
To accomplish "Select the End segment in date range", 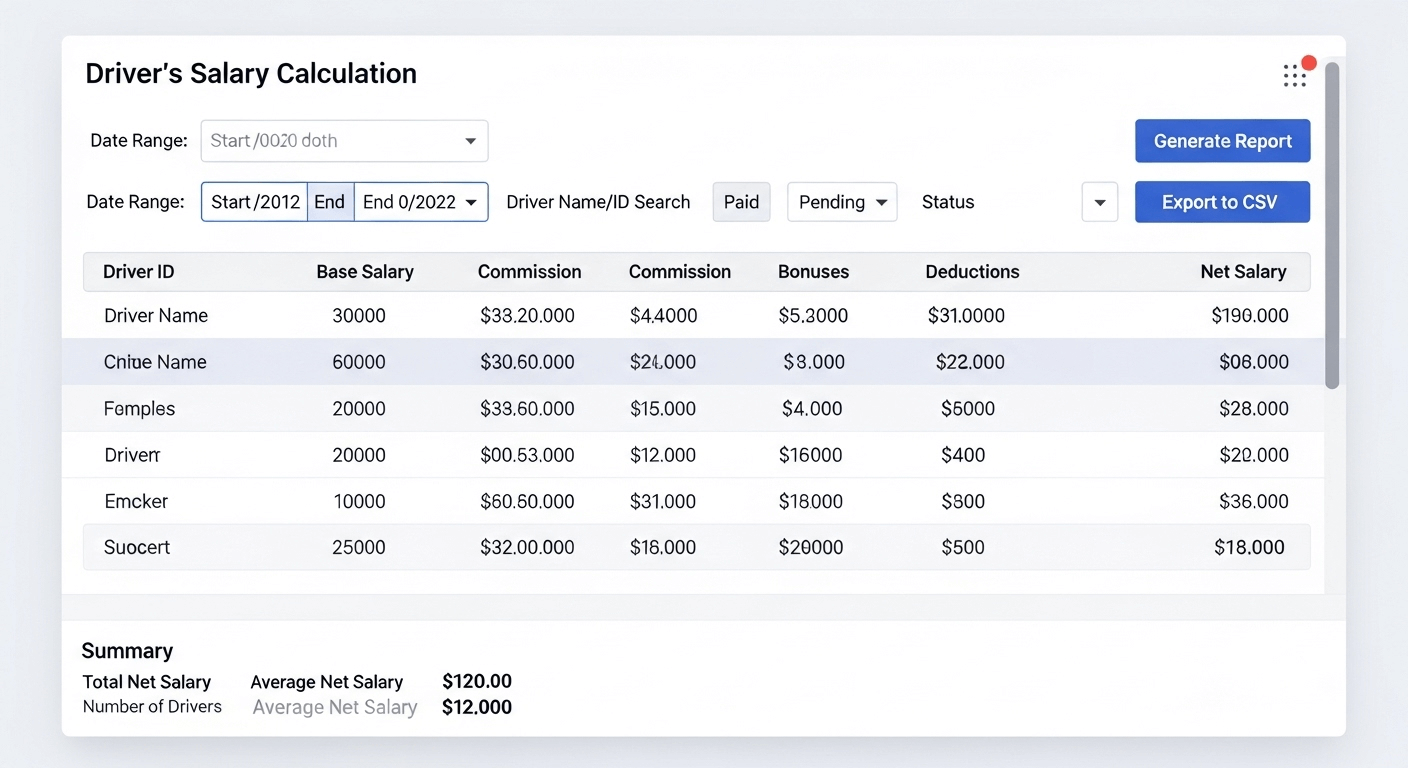I will point(330,202).
